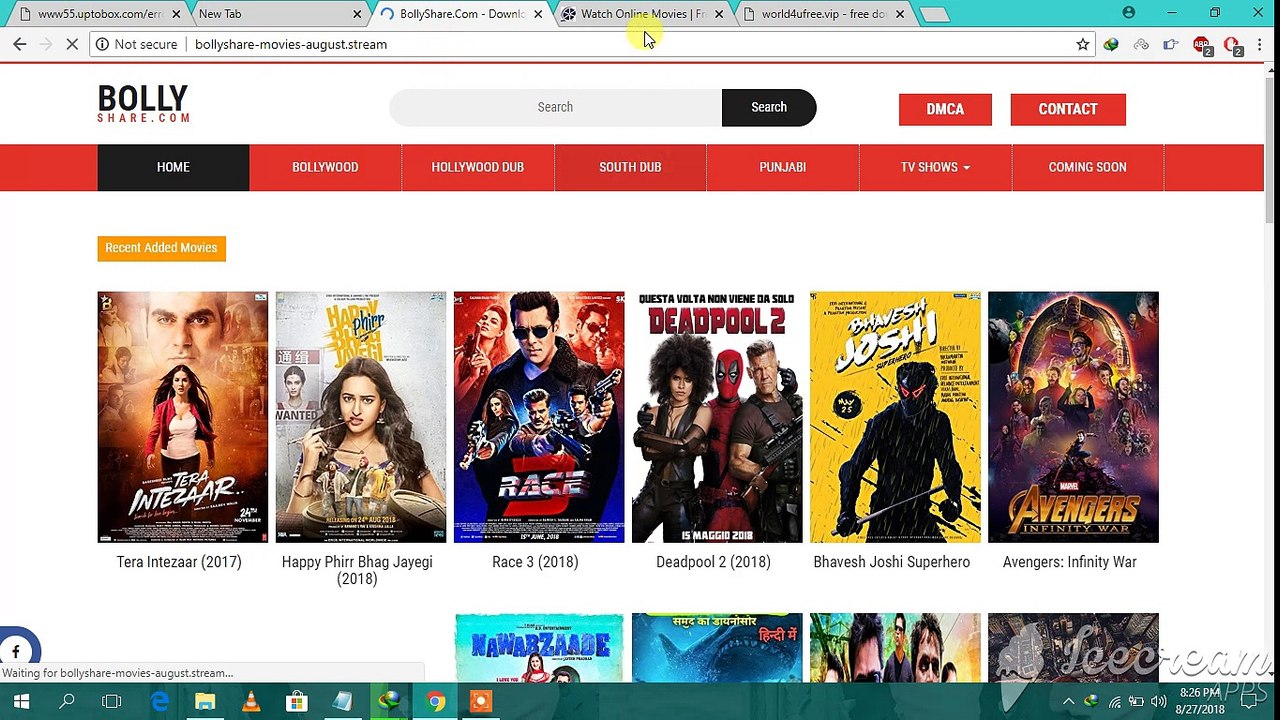Viewport: 1280px width, 720px height.
Task: Click Avengers: Infinity War title link
Action: pyautogui.click(x=1069, y=562)
